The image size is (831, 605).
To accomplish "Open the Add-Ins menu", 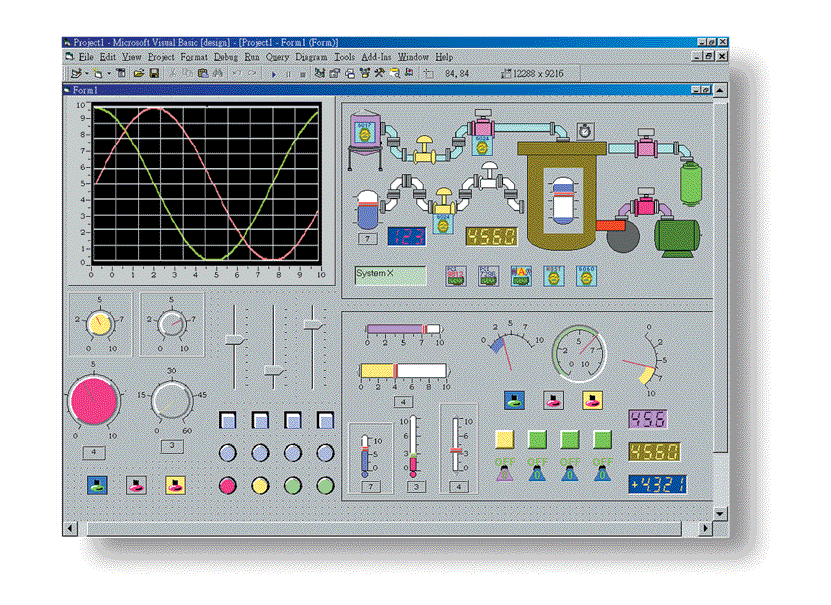I will coord(376,57).
